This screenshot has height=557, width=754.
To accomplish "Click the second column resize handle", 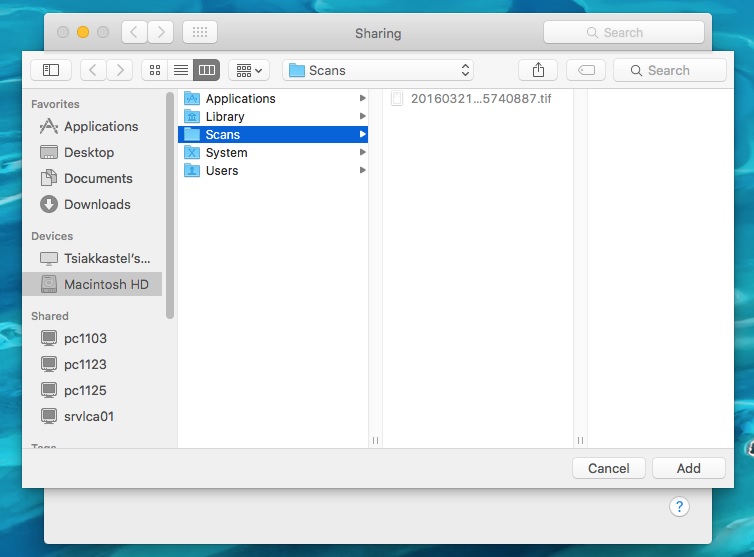I will (580, 440).
